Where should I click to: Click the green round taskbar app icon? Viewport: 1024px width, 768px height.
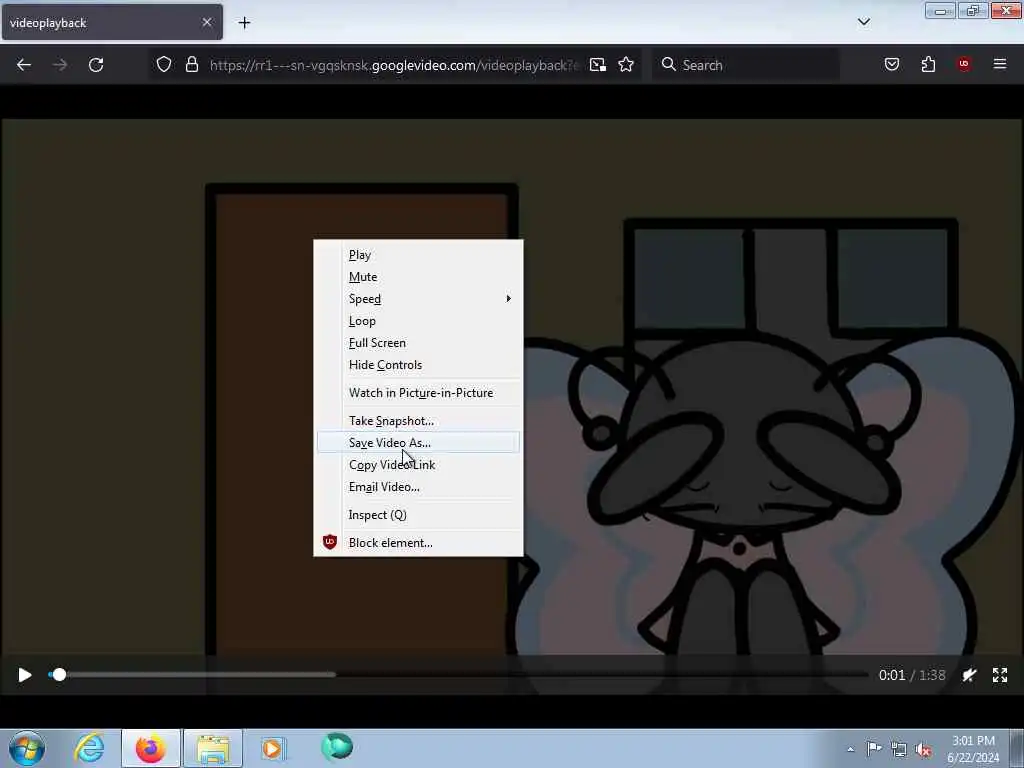337,747
